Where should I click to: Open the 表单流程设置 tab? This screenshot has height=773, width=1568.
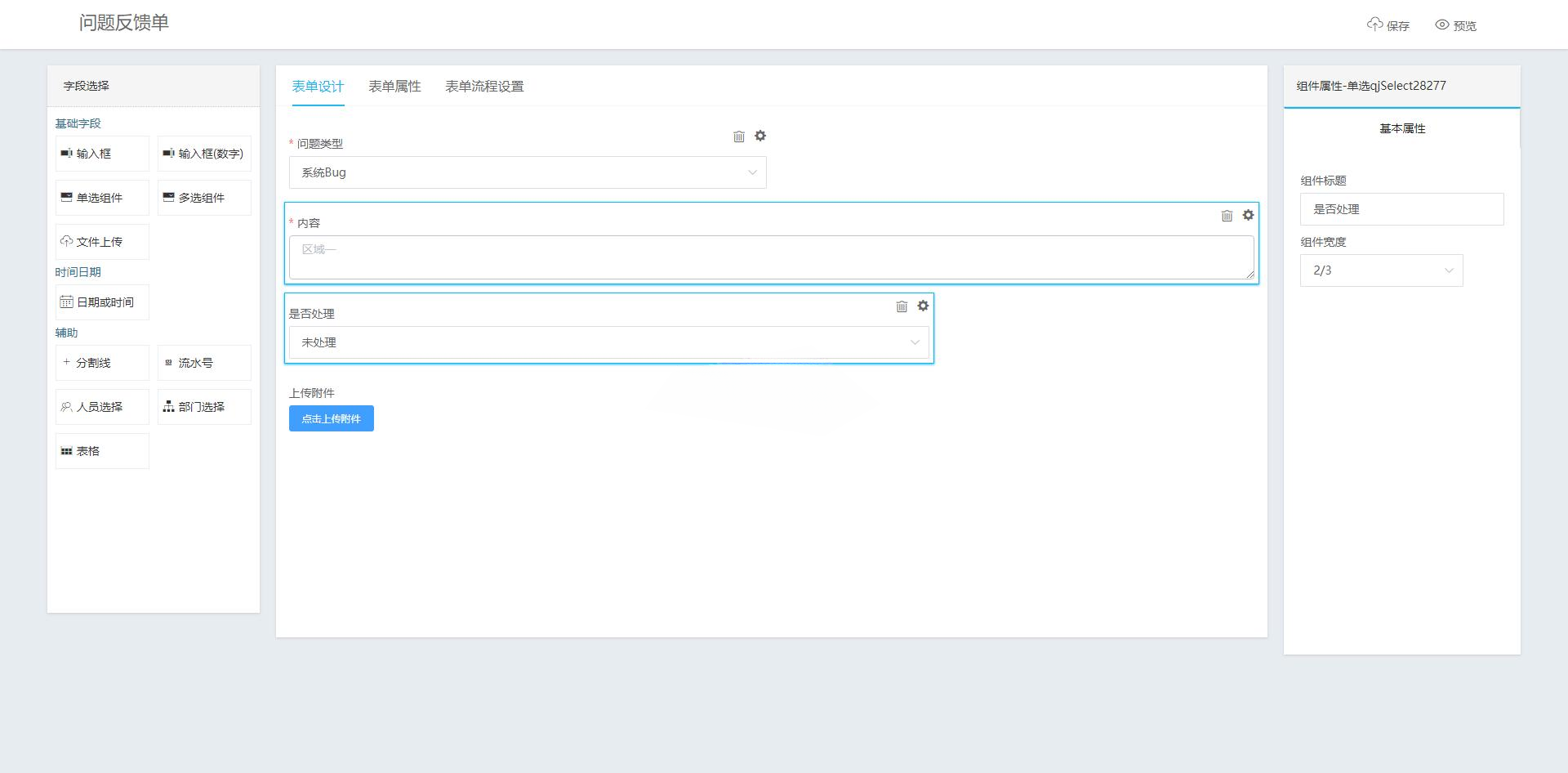(x=484, y=86)
